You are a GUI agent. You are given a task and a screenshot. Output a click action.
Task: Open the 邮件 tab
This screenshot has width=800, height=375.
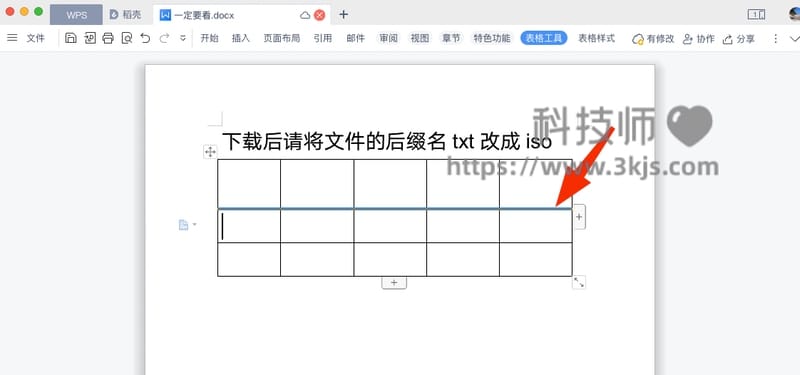tap(356, 38)
